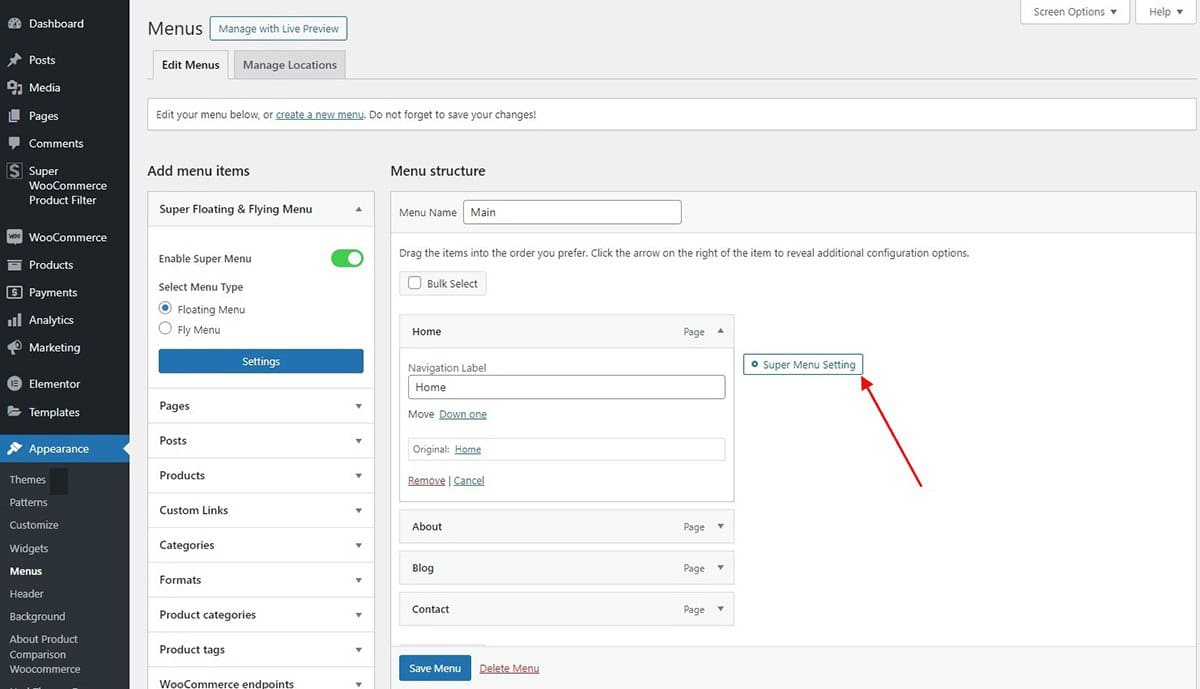Expand the Contact menu item arrow
Screen dimensions: 1200x689
720,609
